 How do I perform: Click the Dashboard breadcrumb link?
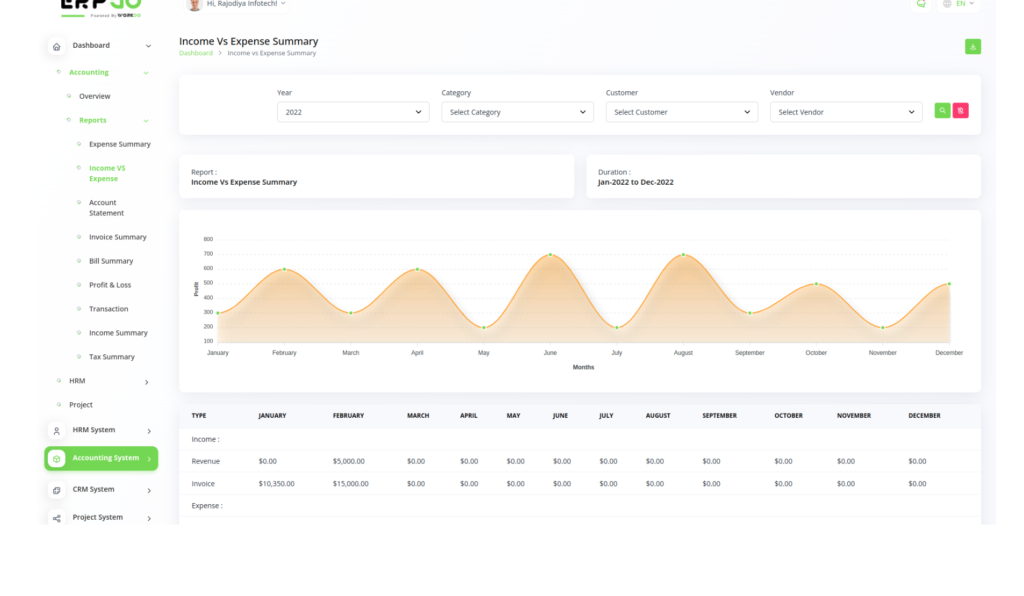tap(195, 53)
